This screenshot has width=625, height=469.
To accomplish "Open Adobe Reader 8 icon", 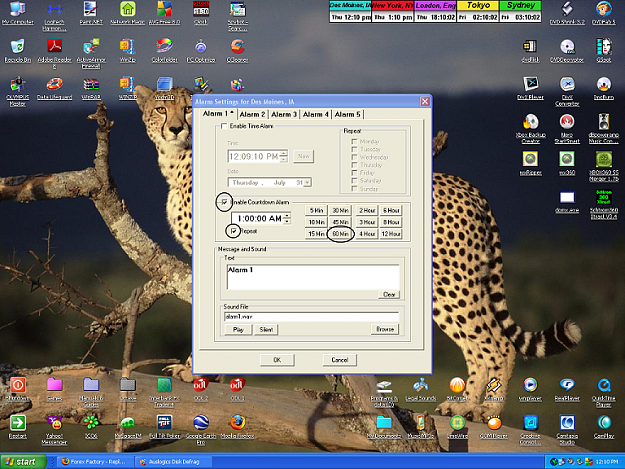I will [x=55, y=53].
